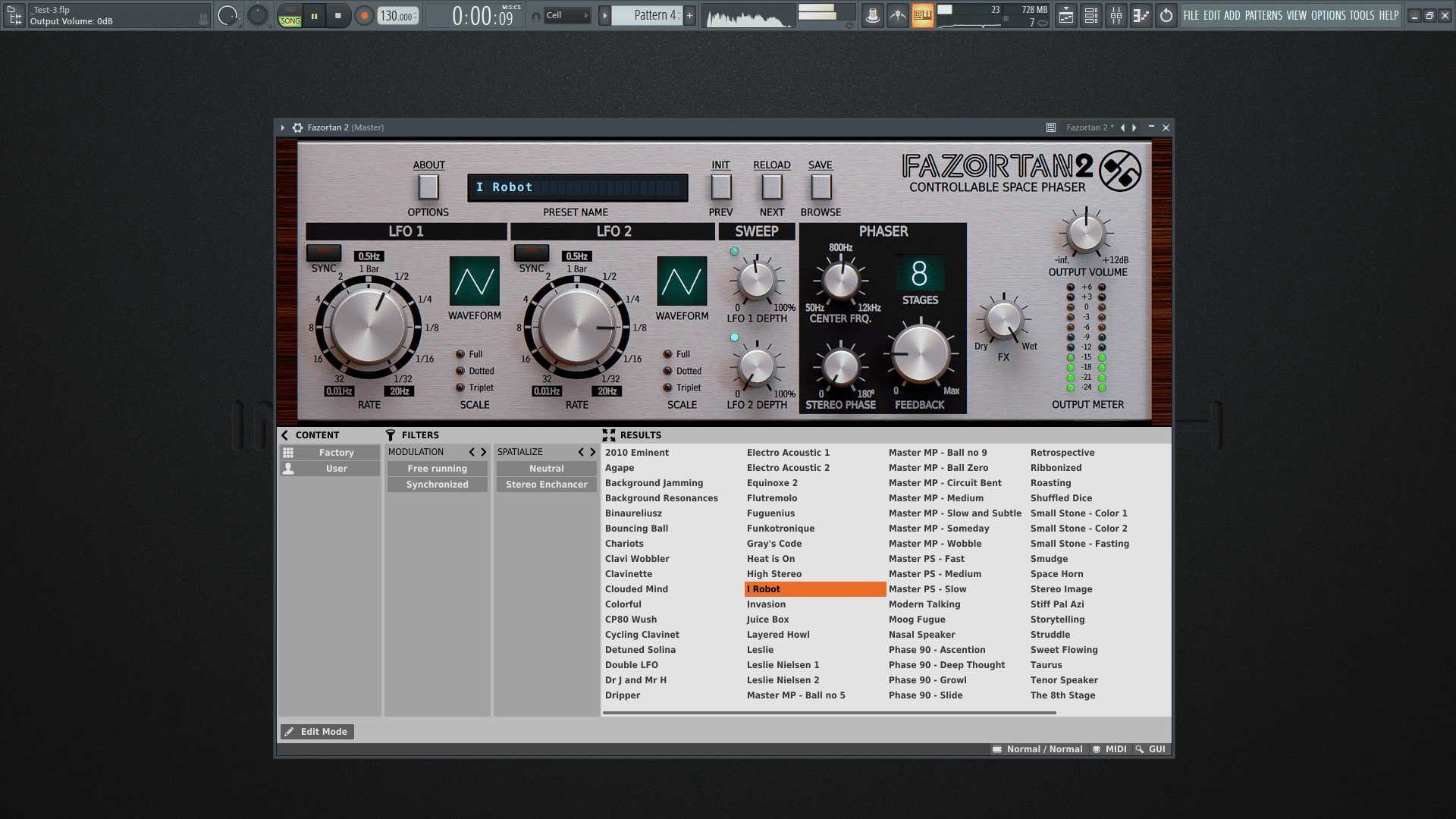
Task: Click the LFO 2 waveform display
Action: [x=682, y=281]
